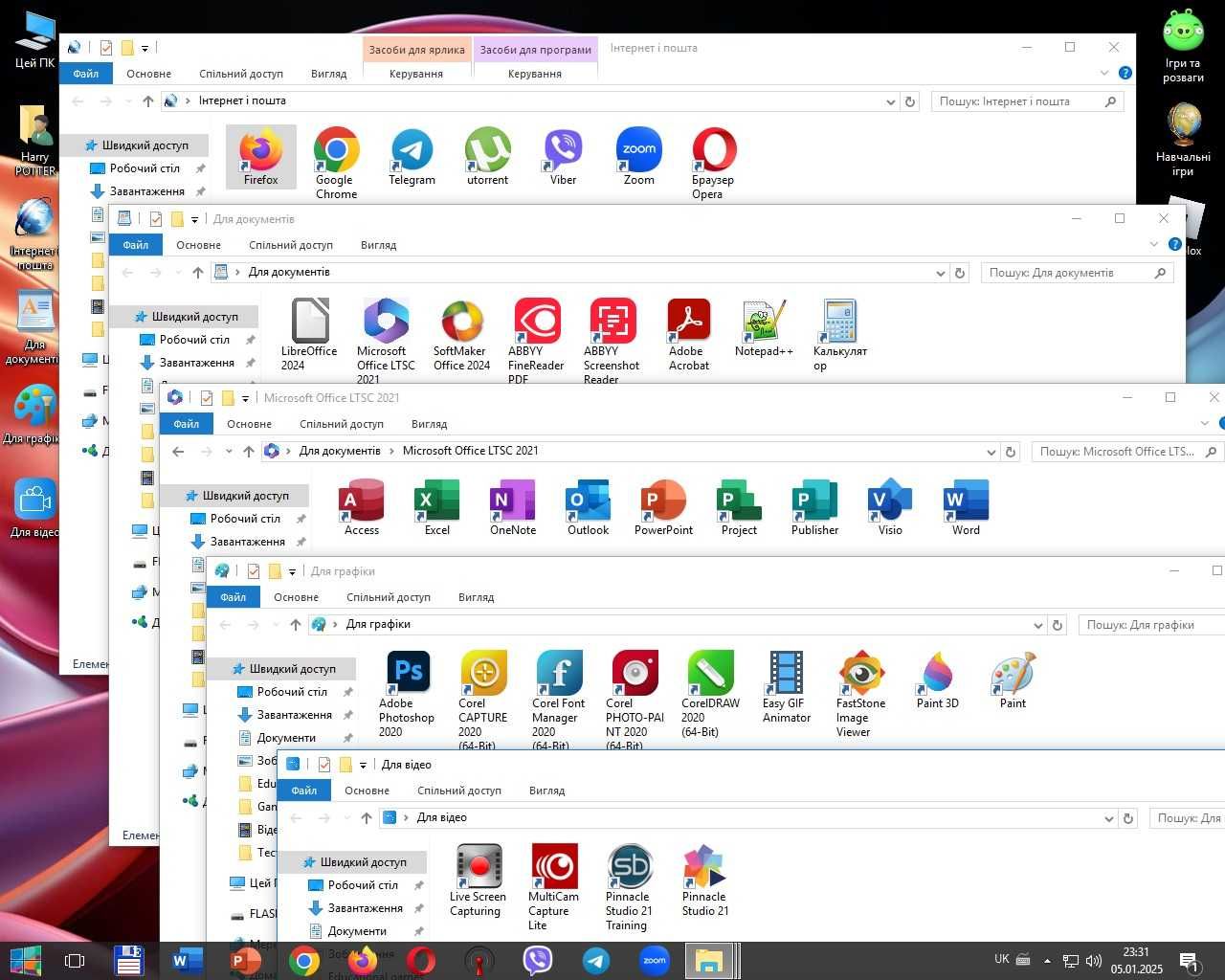Switch to Основне tab in Для графіки window
Viewport: 1225px width, 980px height.
coord(296,597)
